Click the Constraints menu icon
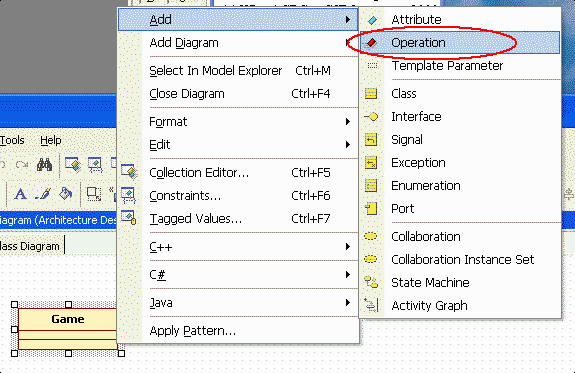 click(128, 195)
